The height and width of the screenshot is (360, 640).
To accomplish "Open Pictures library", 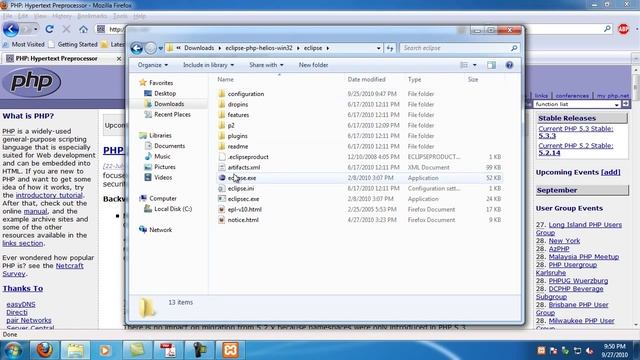I will tap(165, 167).
